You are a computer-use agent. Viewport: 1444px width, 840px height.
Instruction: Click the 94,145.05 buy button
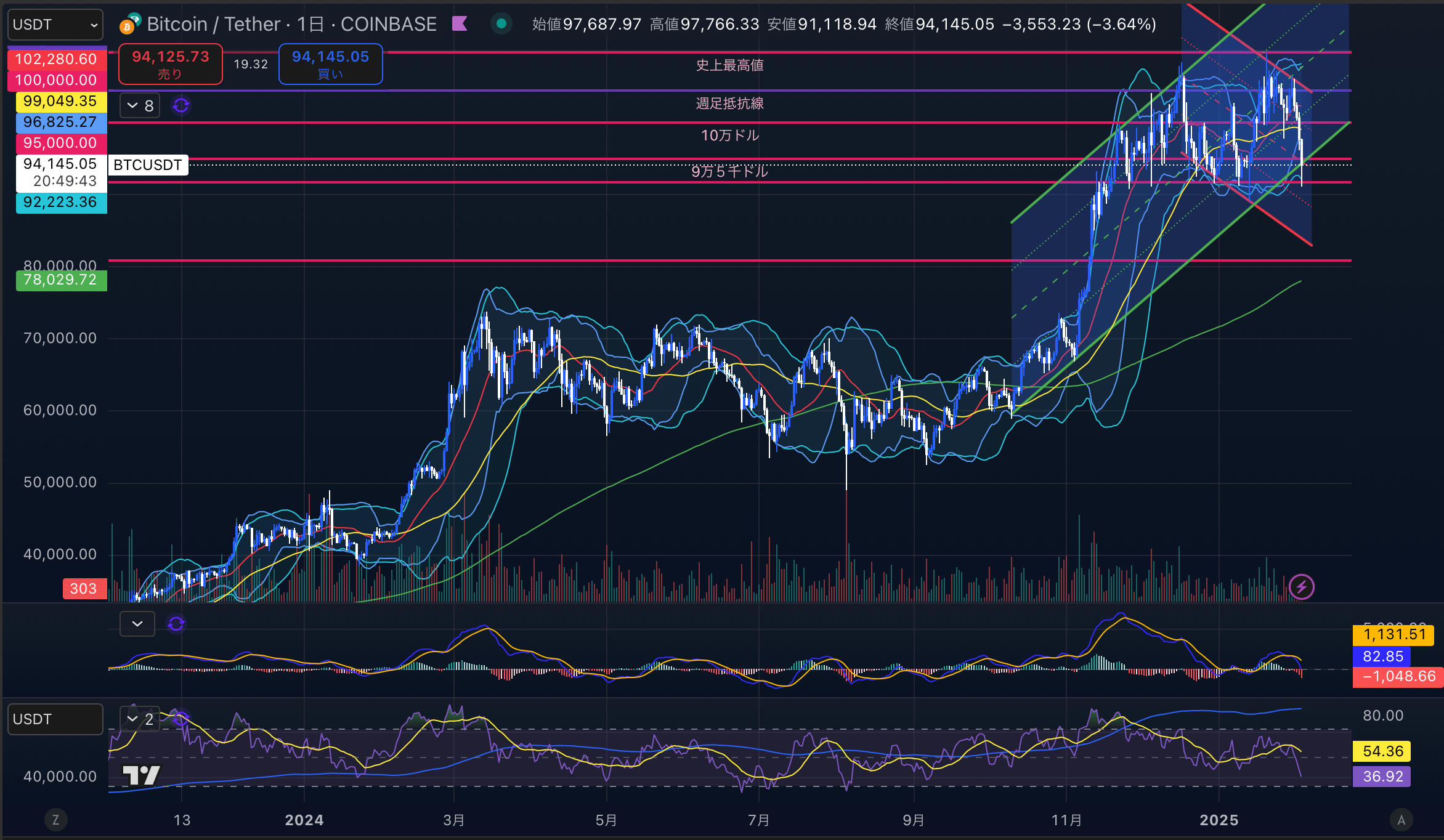pyautogui.click(x=331, y=64)
